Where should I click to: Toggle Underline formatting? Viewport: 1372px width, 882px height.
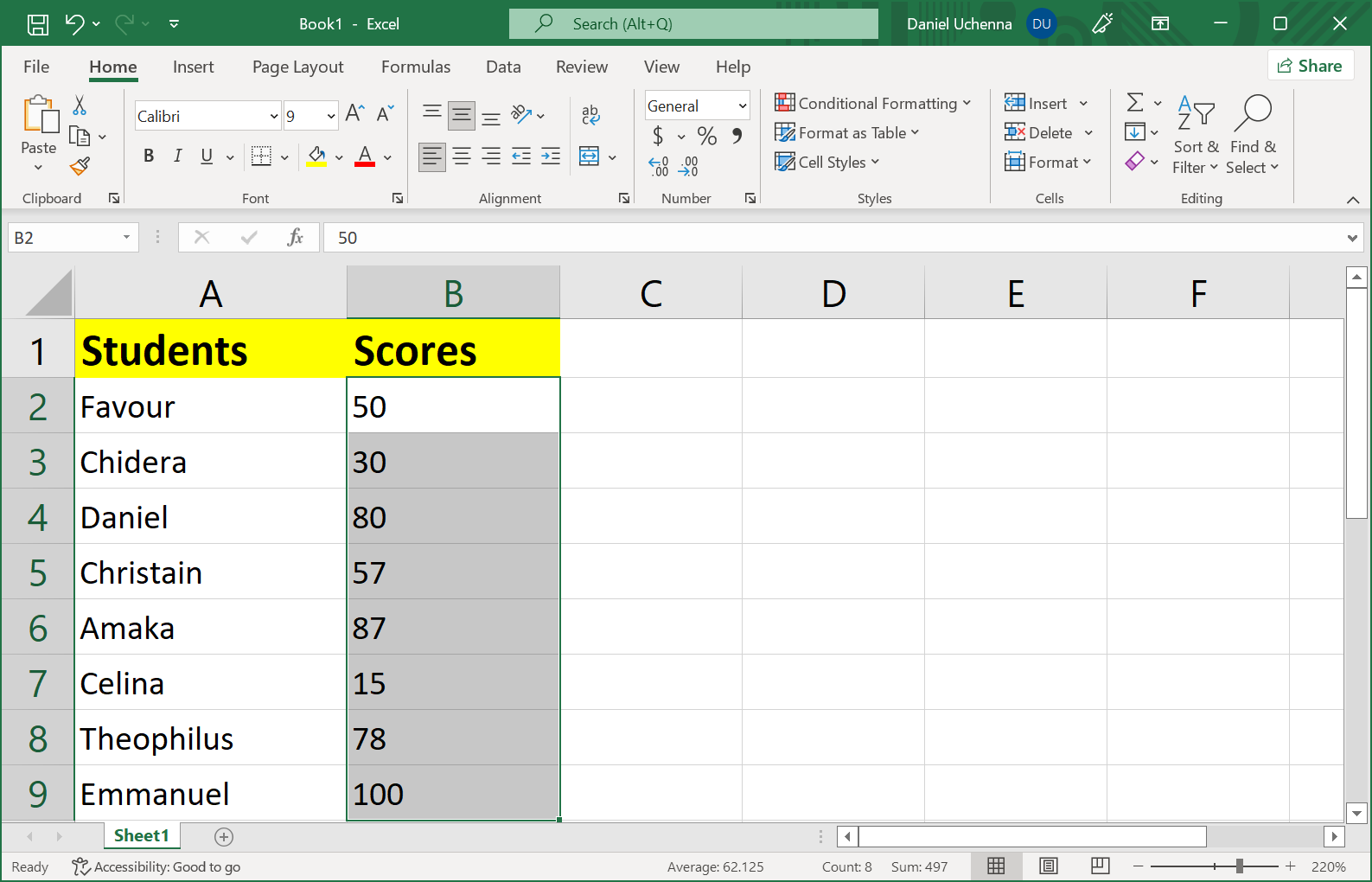(207, 156)
